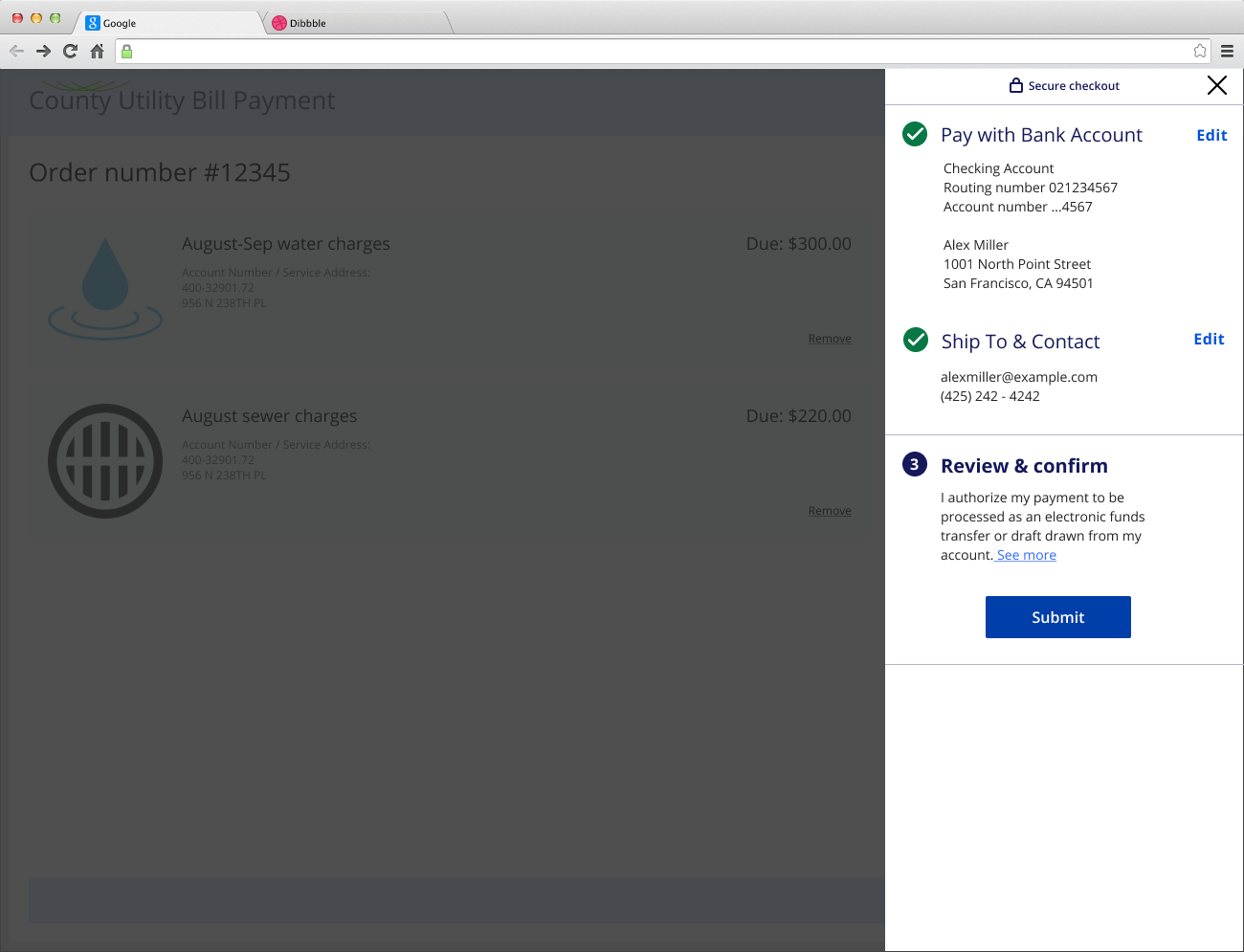
Task: Open the browser hamburger menu
Action: pyautogui.click(x=1227, y=51)
